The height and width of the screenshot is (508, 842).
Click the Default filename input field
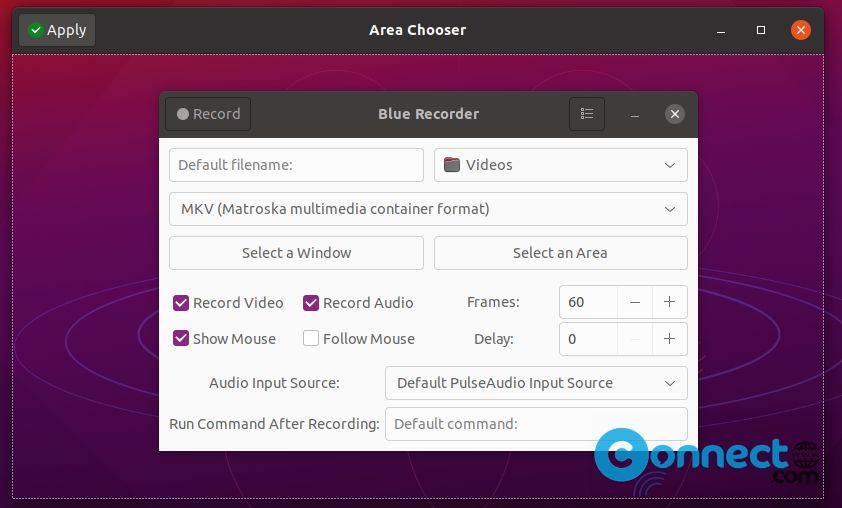296,165
